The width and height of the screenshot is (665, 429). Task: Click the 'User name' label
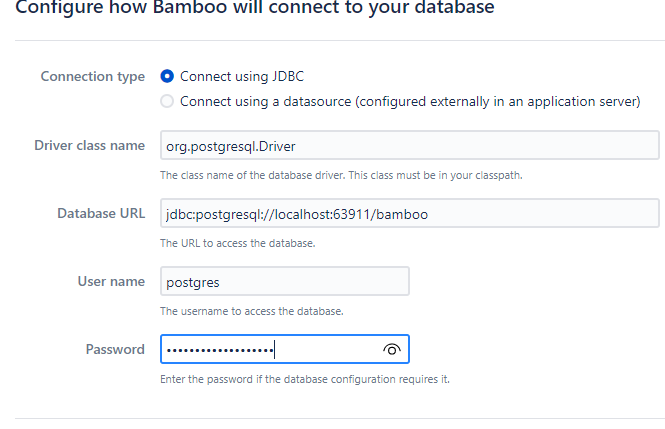tap(111, 282)
